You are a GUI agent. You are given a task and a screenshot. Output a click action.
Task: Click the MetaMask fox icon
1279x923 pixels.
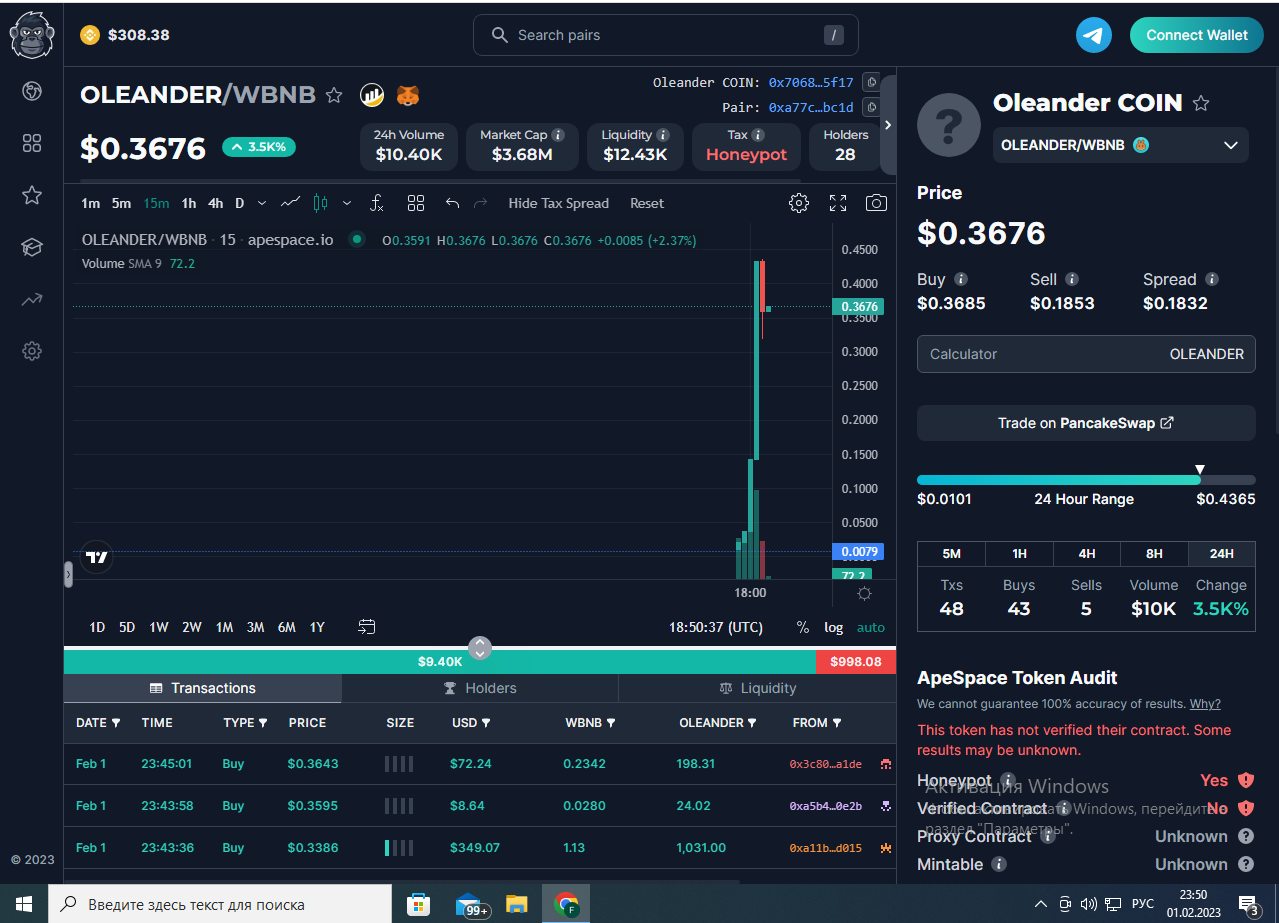408,95
